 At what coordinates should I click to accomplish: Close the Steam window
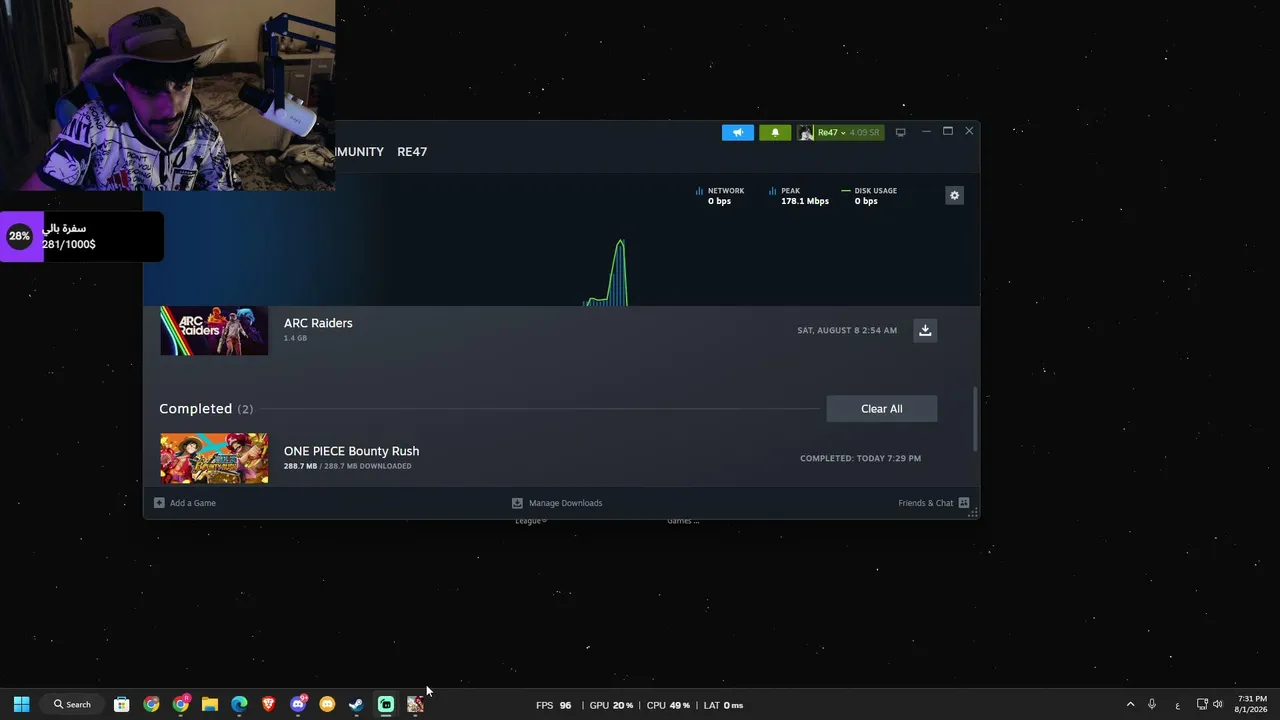[x=969, y=131]
